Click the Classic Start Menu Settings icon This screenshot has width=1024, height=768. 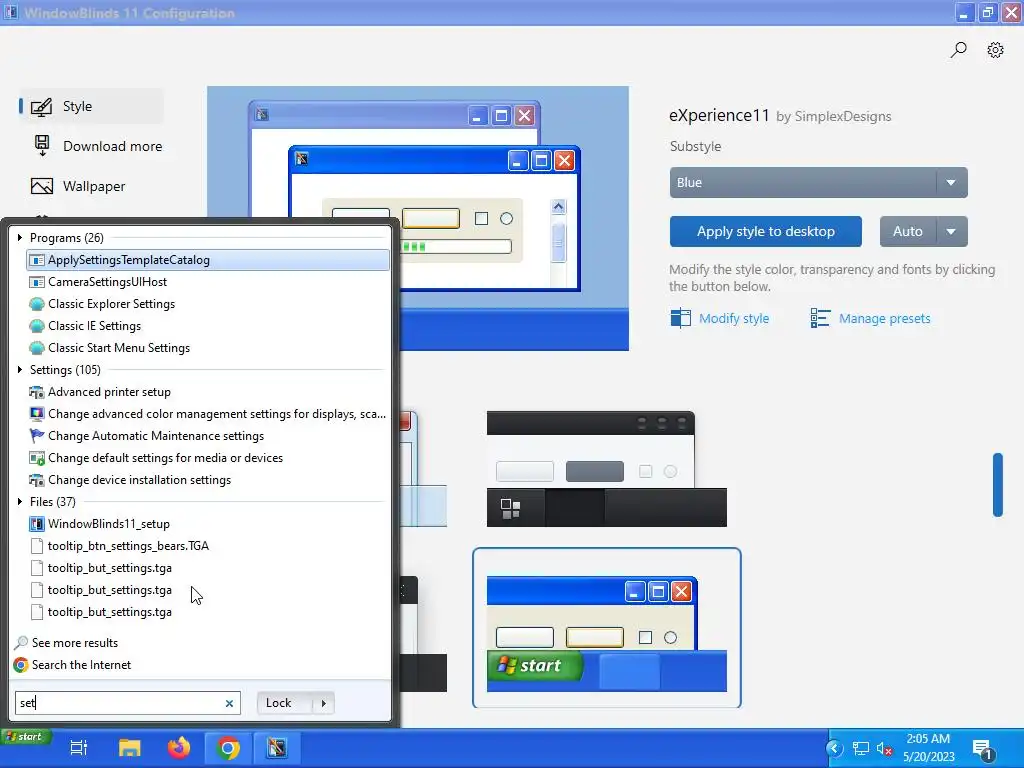coord(37,348)
